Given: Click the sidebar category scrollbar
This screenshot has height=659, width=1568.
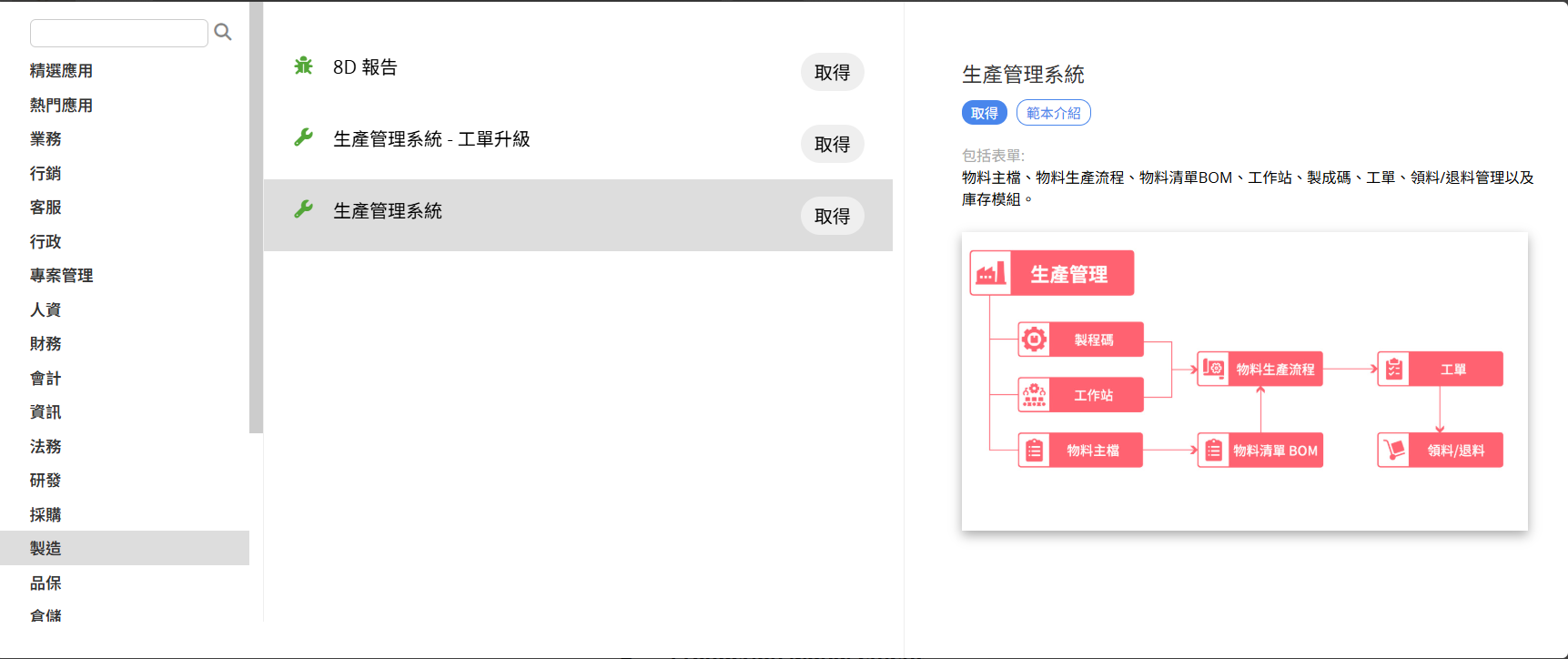Looking at the screenshot, I should [256, 218].
